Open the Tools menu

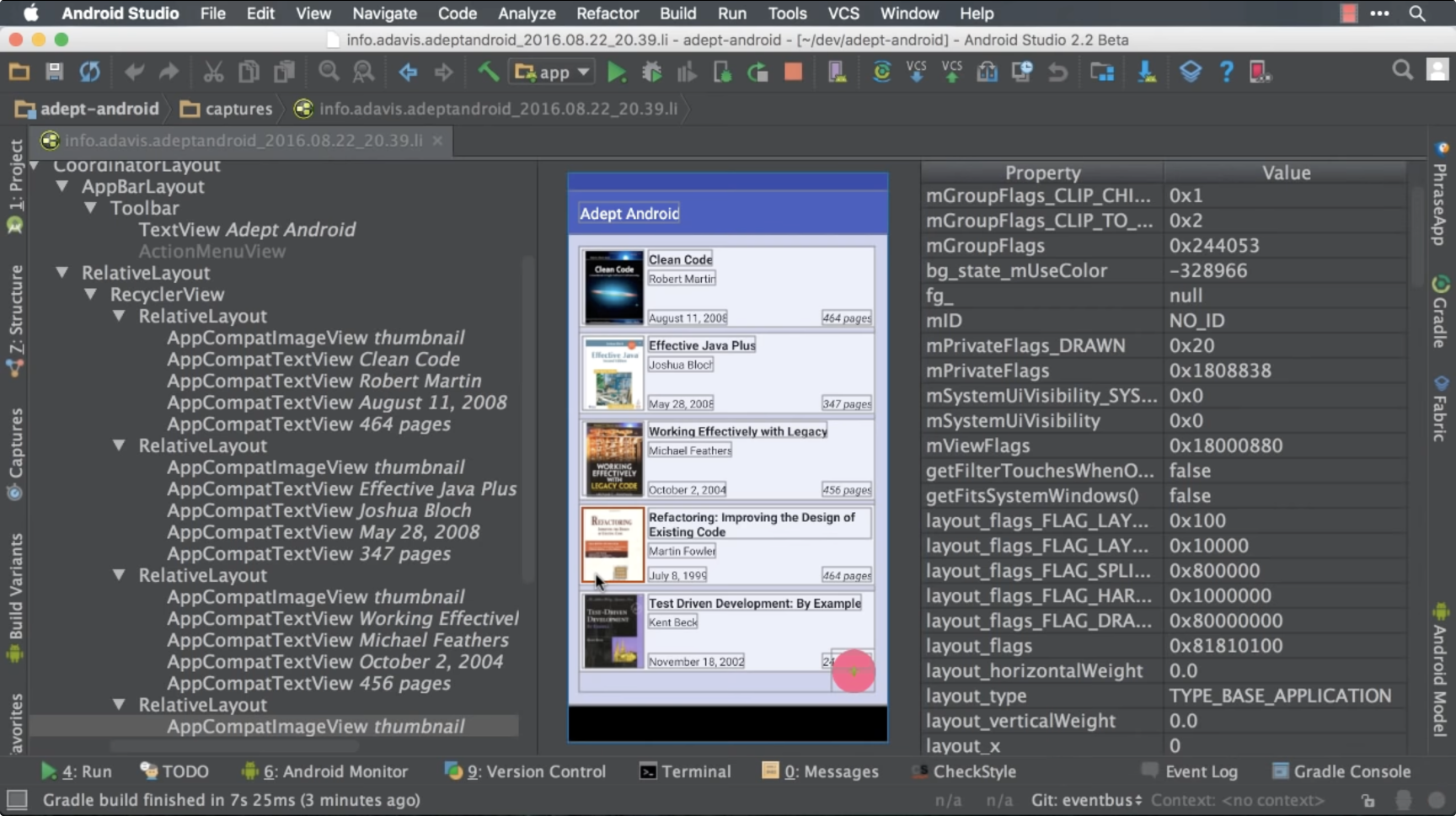coord(787,13)
